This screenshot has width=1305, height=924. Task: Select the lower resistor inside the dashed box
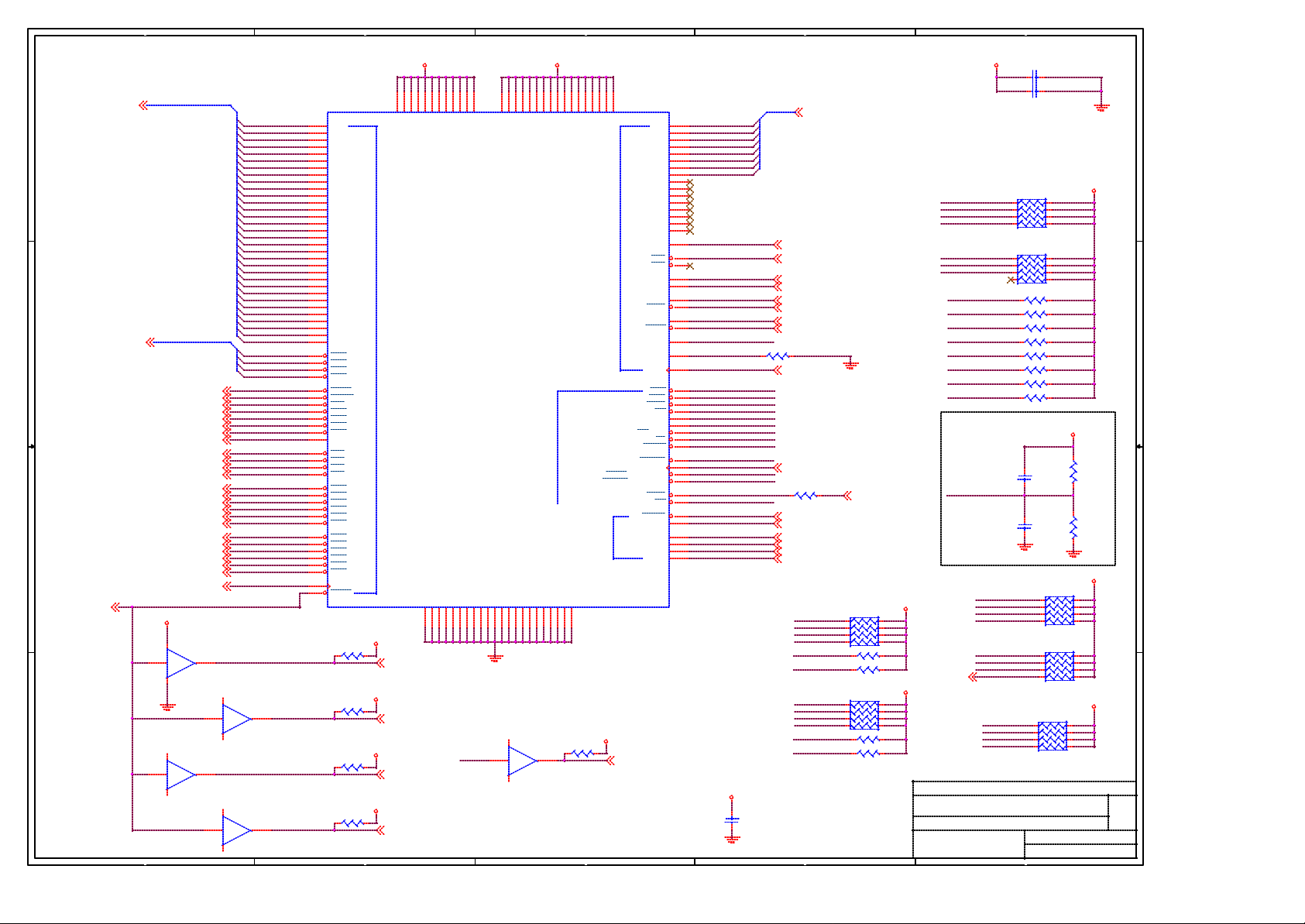click(x=1073, y=528)
